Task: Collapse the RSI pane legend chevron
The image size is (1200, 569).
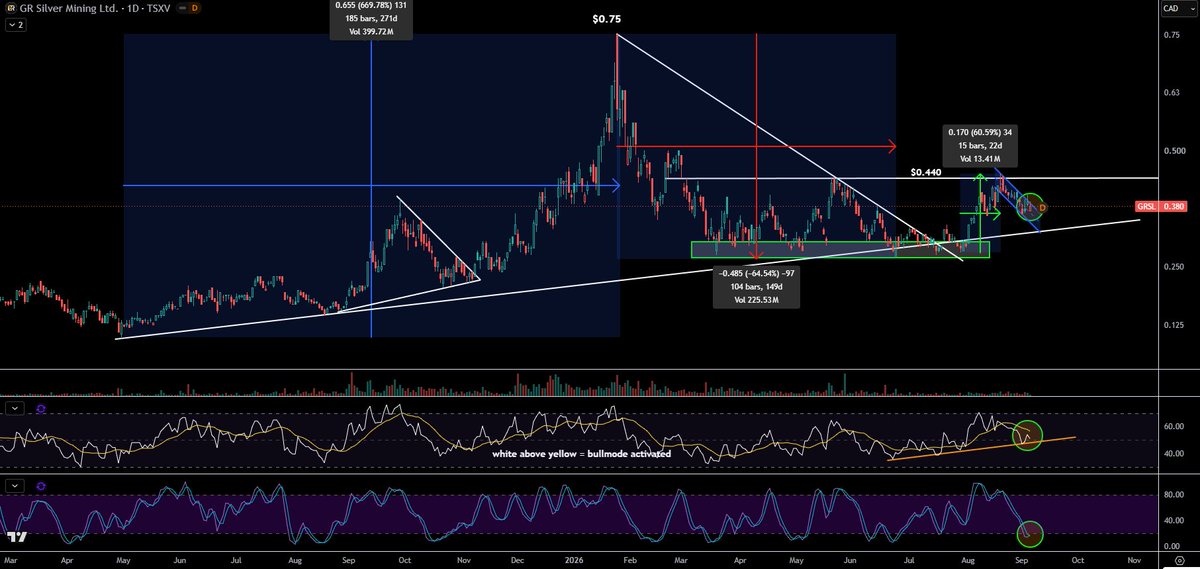Action: [15, 408]
